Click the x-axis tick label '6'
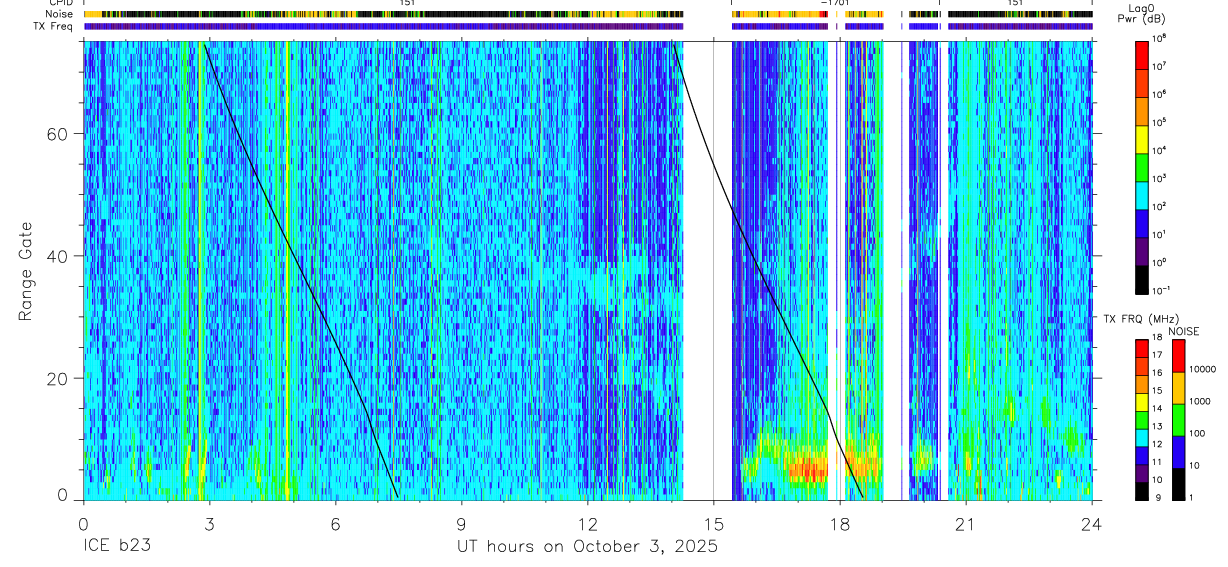The height and width of the screenshot is (567, 1228). click(x=335, y=523)
